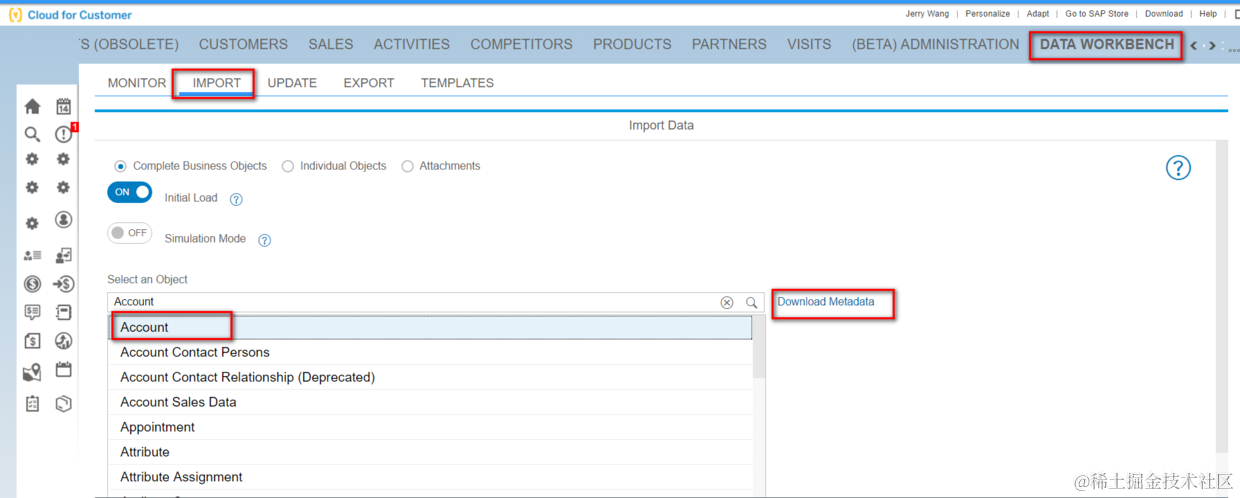Click the arrow-to-dollar sidebar icon
1240x498 pixels.
click(64, 284)
